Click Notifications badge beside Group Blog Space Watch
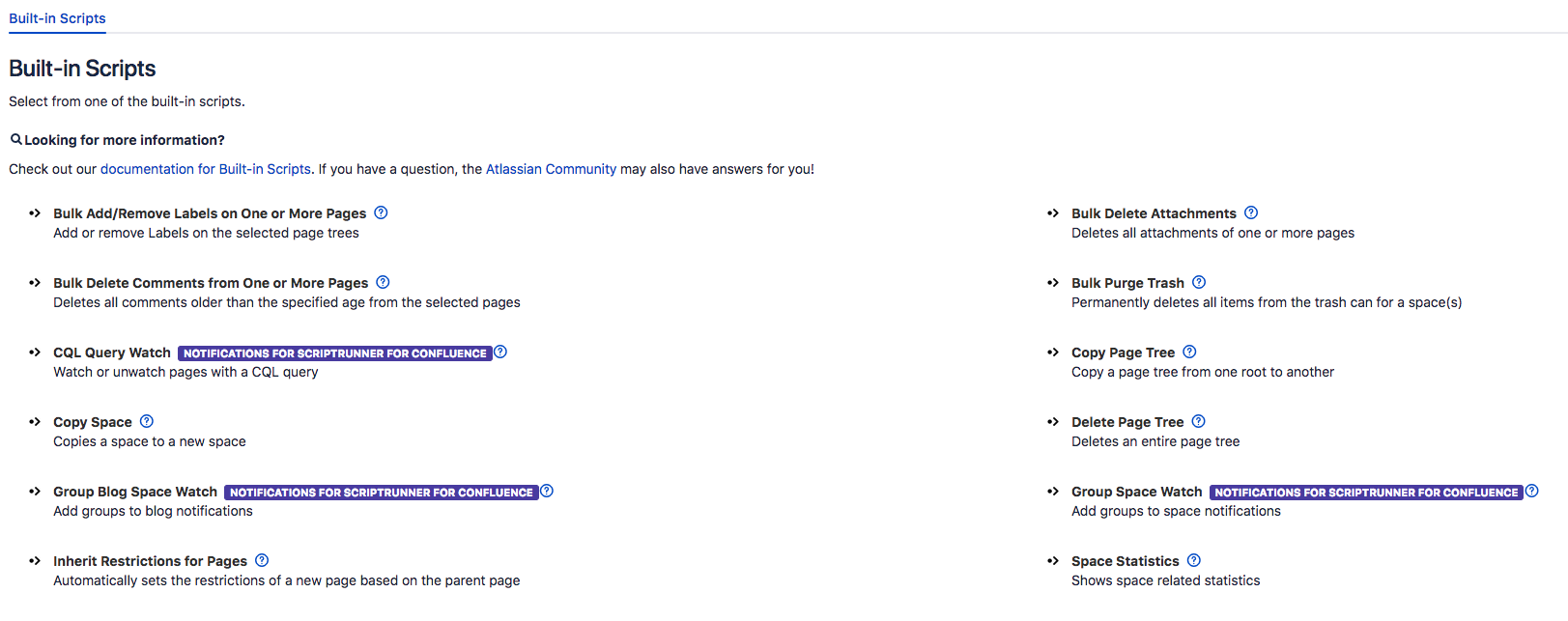 382,493
